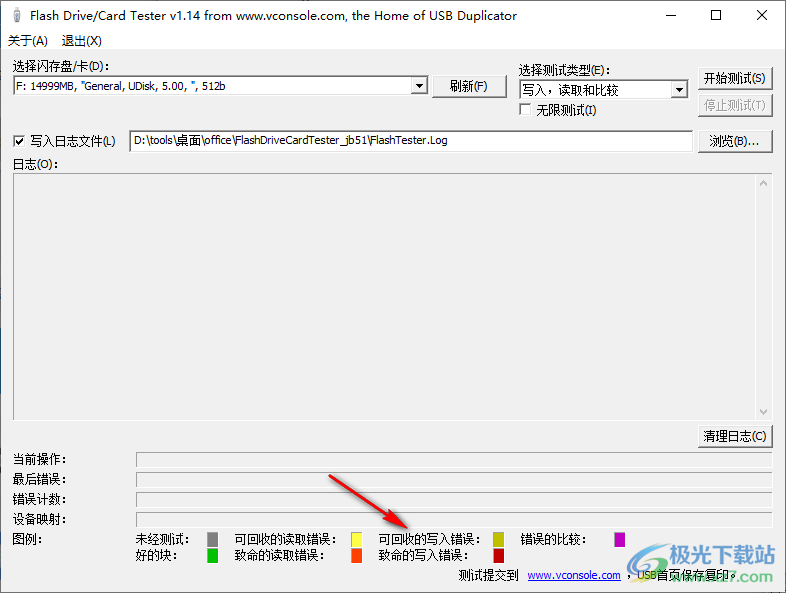Click the 浏览(B)... browse button

[734, 141]
